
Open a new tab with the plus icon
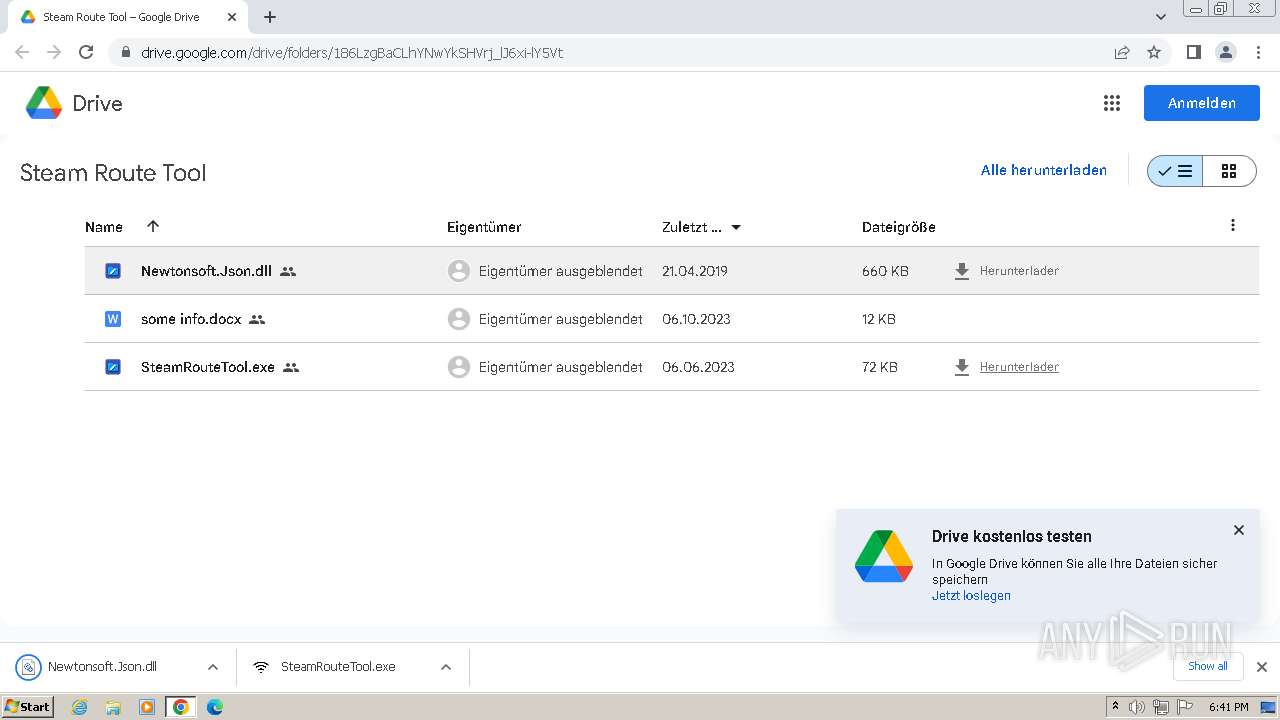(270, 17)
